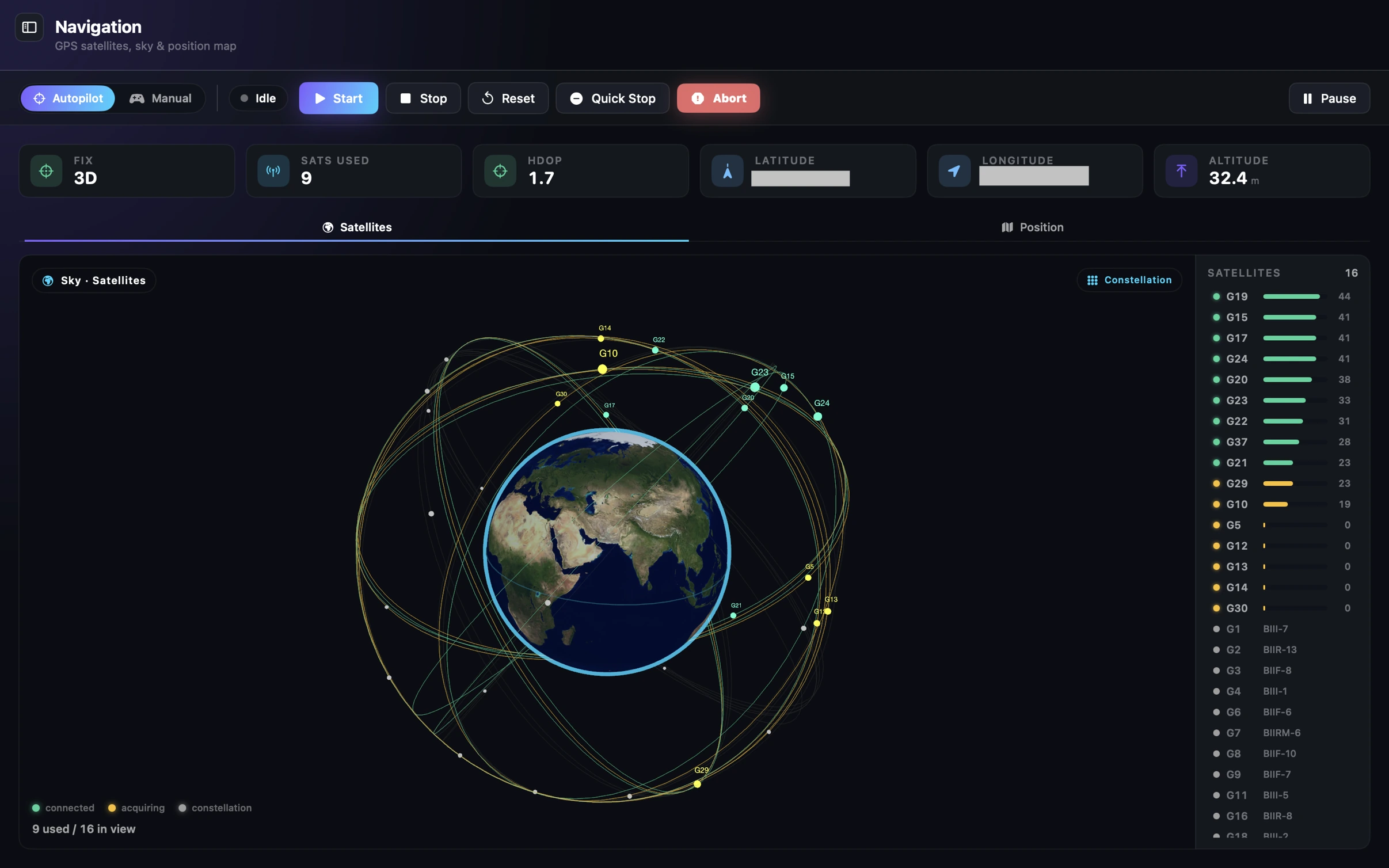This screenshot has width=1389, height=868.
Task: Hit the red Abort button
Action: click(x=718, y=98)
